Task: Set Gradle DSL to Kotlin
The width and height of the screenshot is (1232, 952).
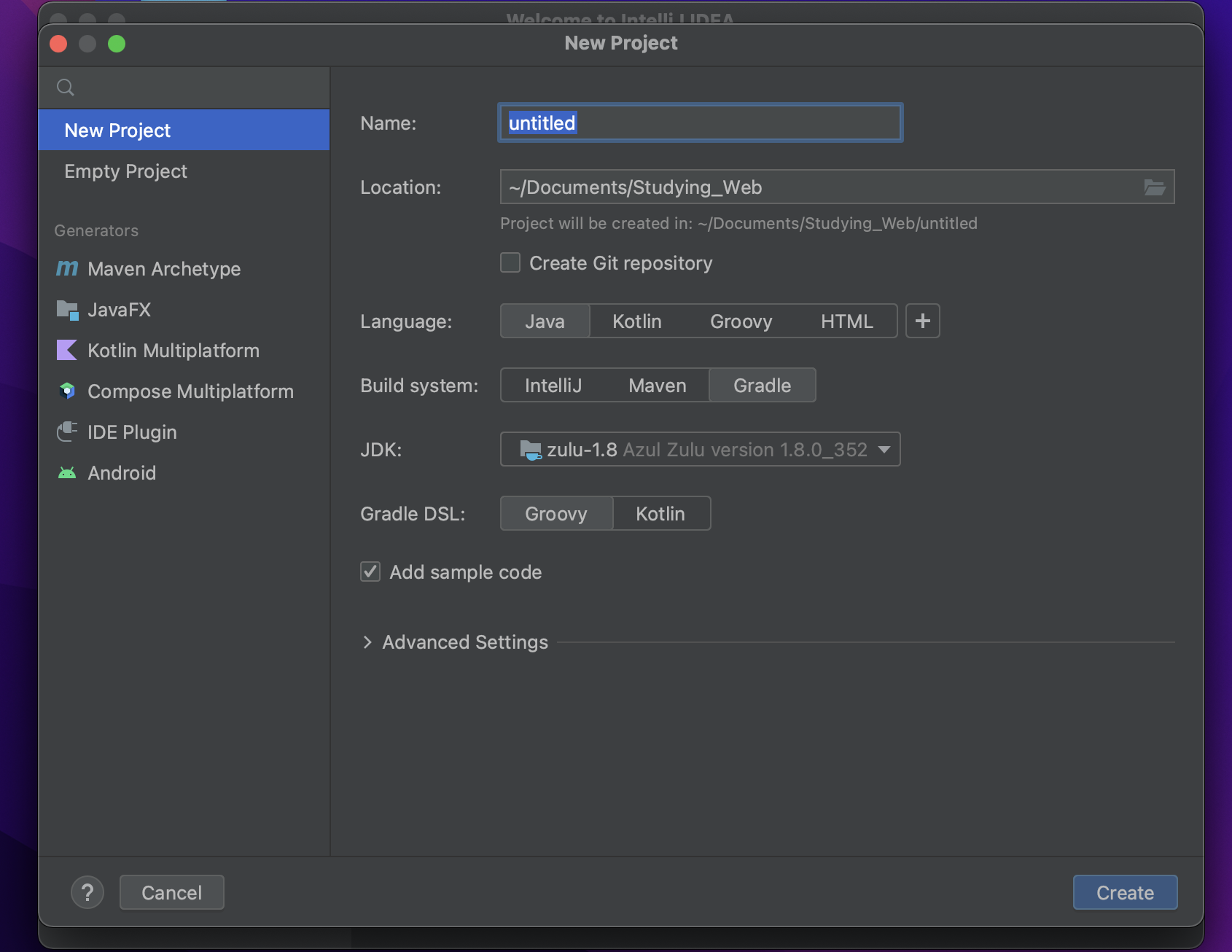Action: tap(660, 513)
